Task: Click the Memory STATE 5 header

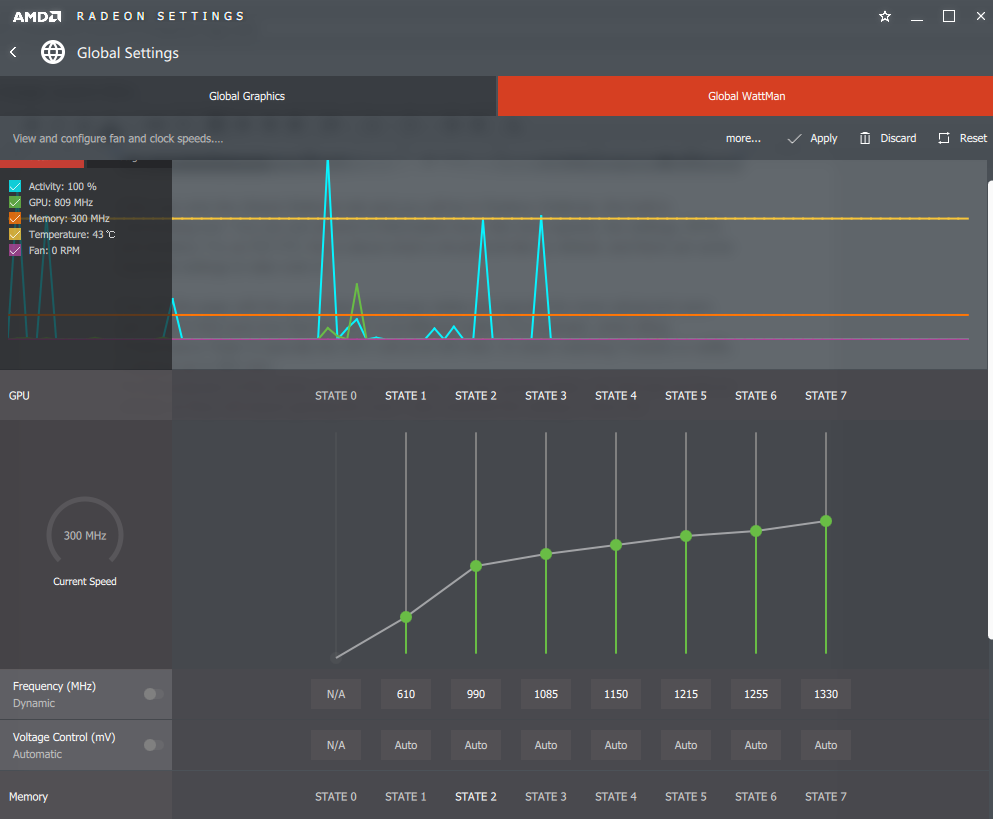Action: pyautogui.click(x=686, y=796)
